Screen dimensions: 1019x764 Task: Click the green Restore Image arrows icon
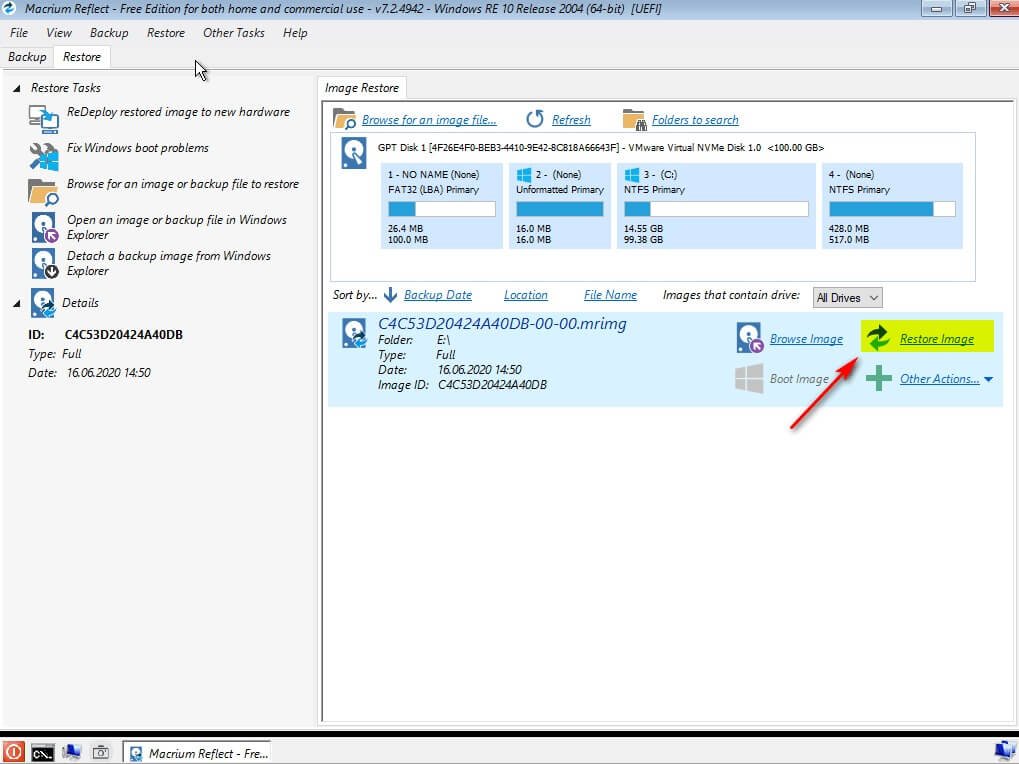879,337
